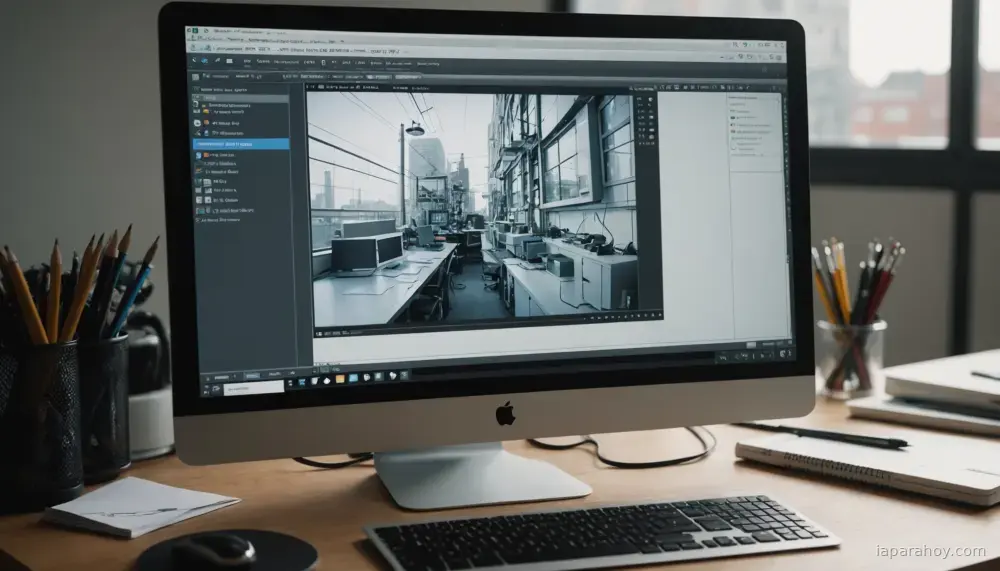Click the white rectangle icon in the dark toolbar
Viewport: 1000px width, 571px height.
(x=229, y=61)
